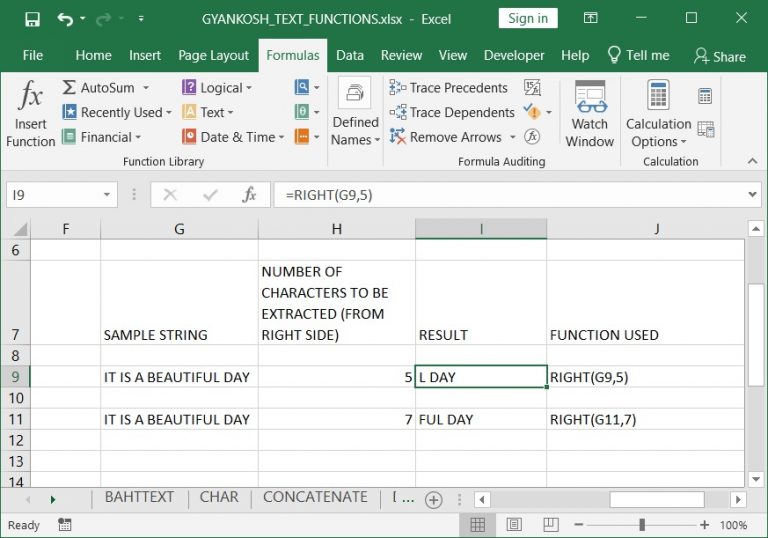Viewport: 768px width, 538px height.
Task: Open the Name Box dropdown arrow
Action: pyautogui.click(x=106, y=195)
